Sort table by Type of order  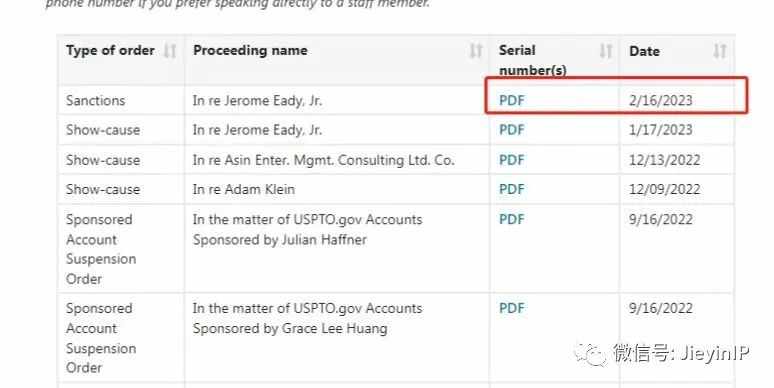(x=170, y=51)
